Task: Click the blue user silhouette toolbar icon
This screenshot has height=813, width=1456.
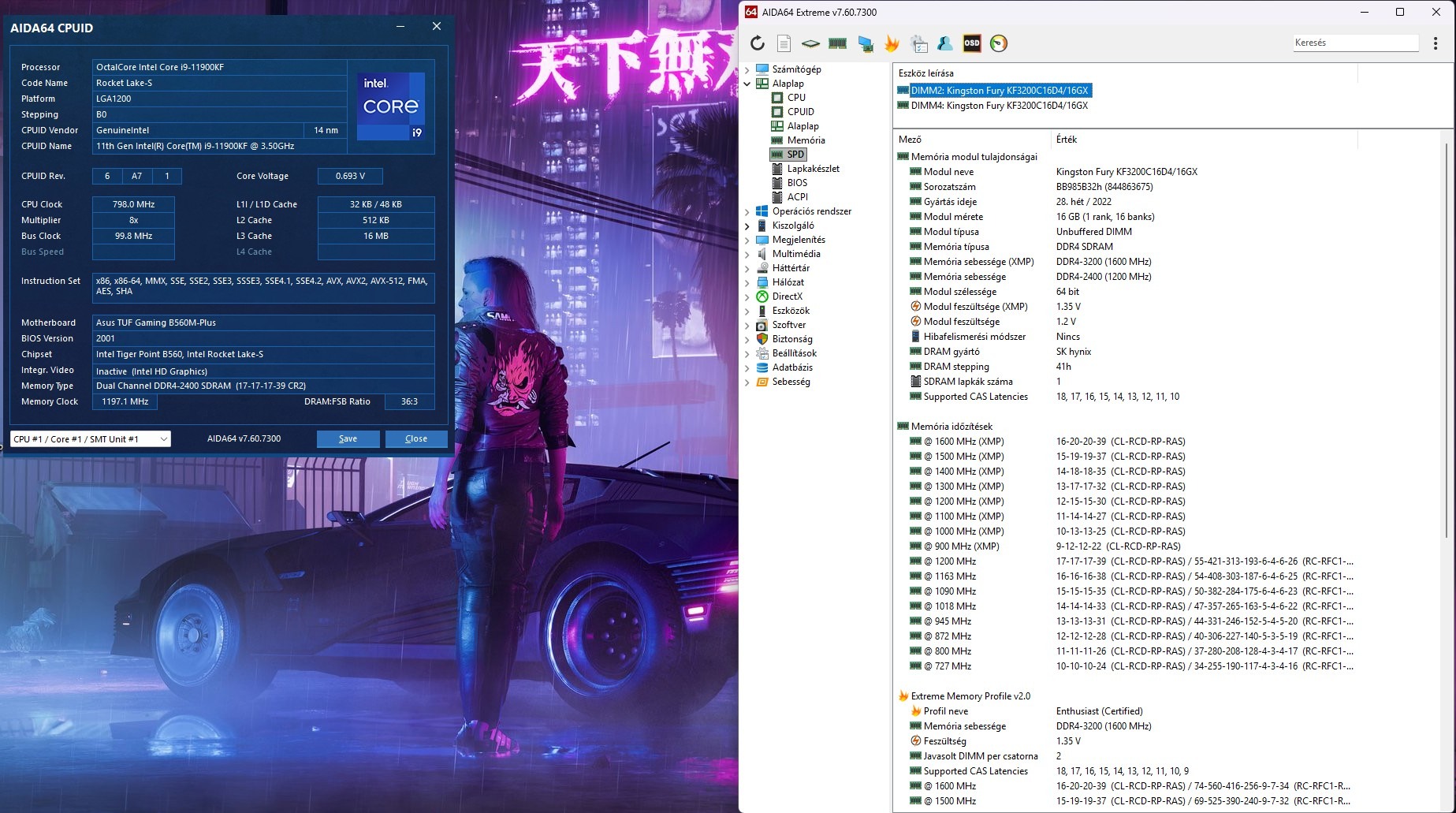Action: [x=945, y=43]
